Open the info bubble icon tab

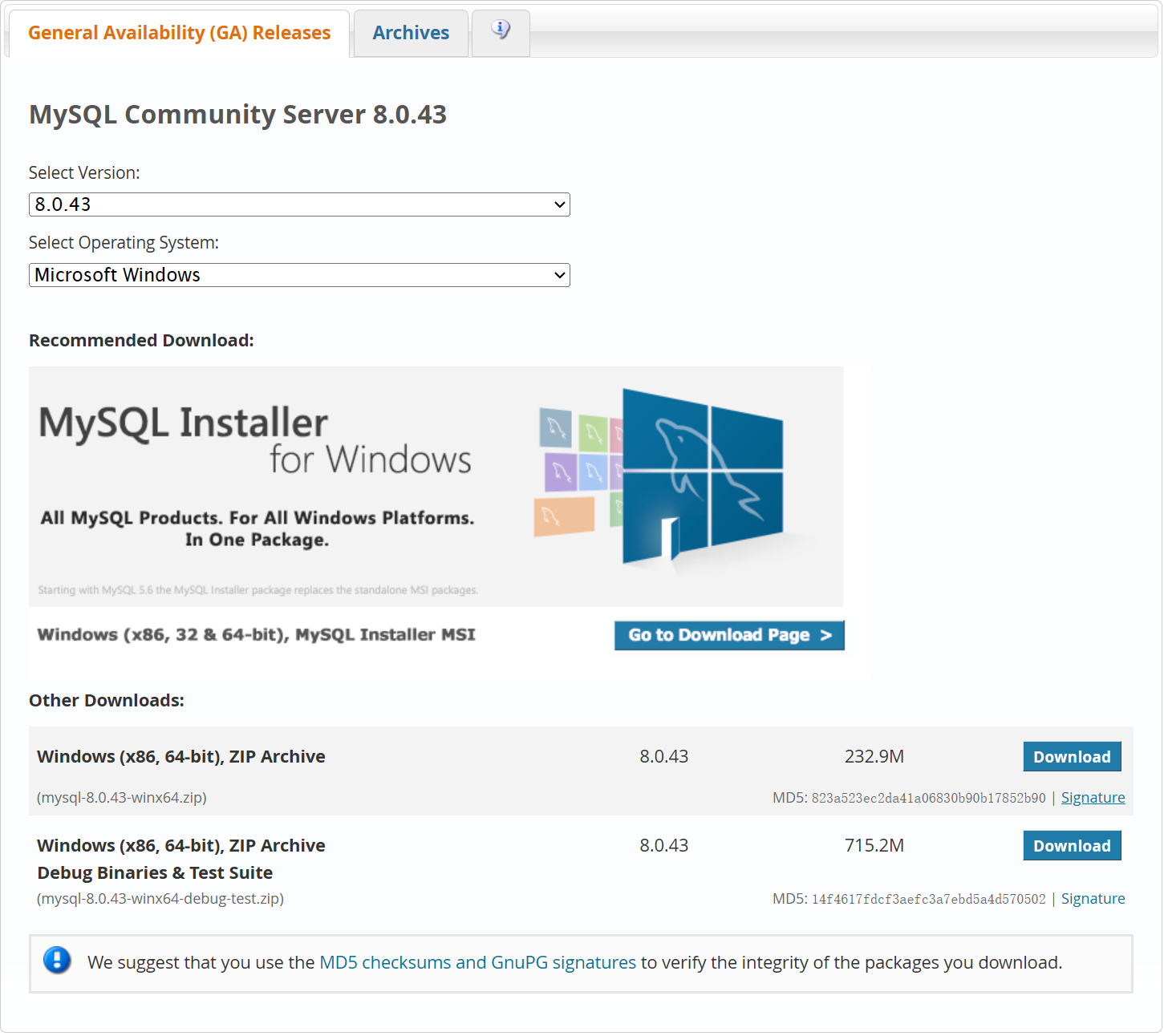coord(501,31)
